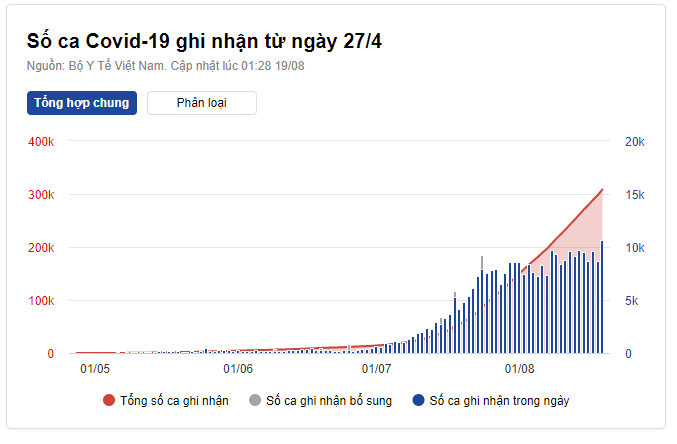Click the 01/07 date label
Viewport: 677px width, 444px height.
(376, 369)
